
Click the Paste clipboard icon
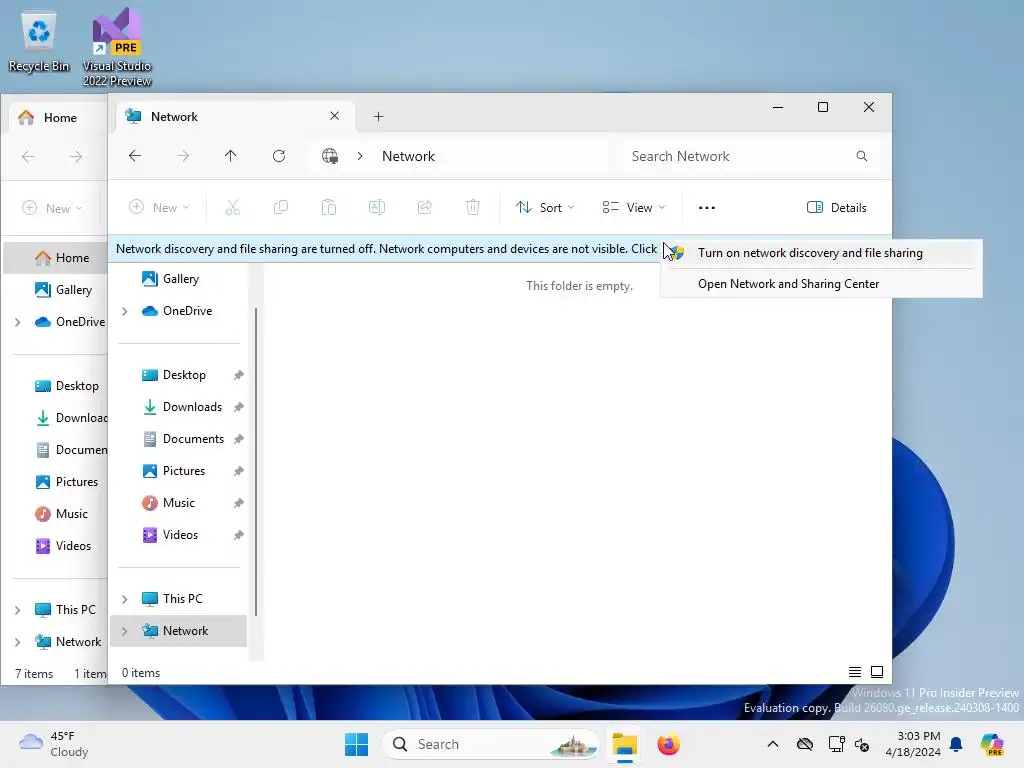328,208
